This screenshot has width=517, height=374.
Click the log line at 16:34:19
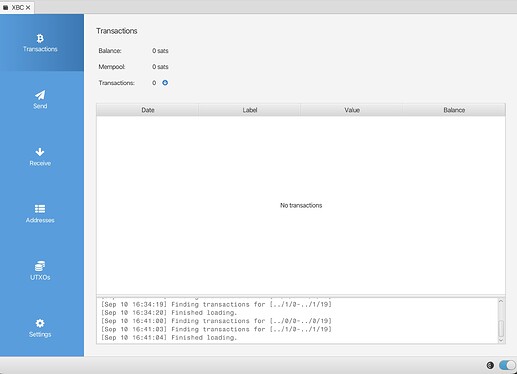click(x=217, y=304)
